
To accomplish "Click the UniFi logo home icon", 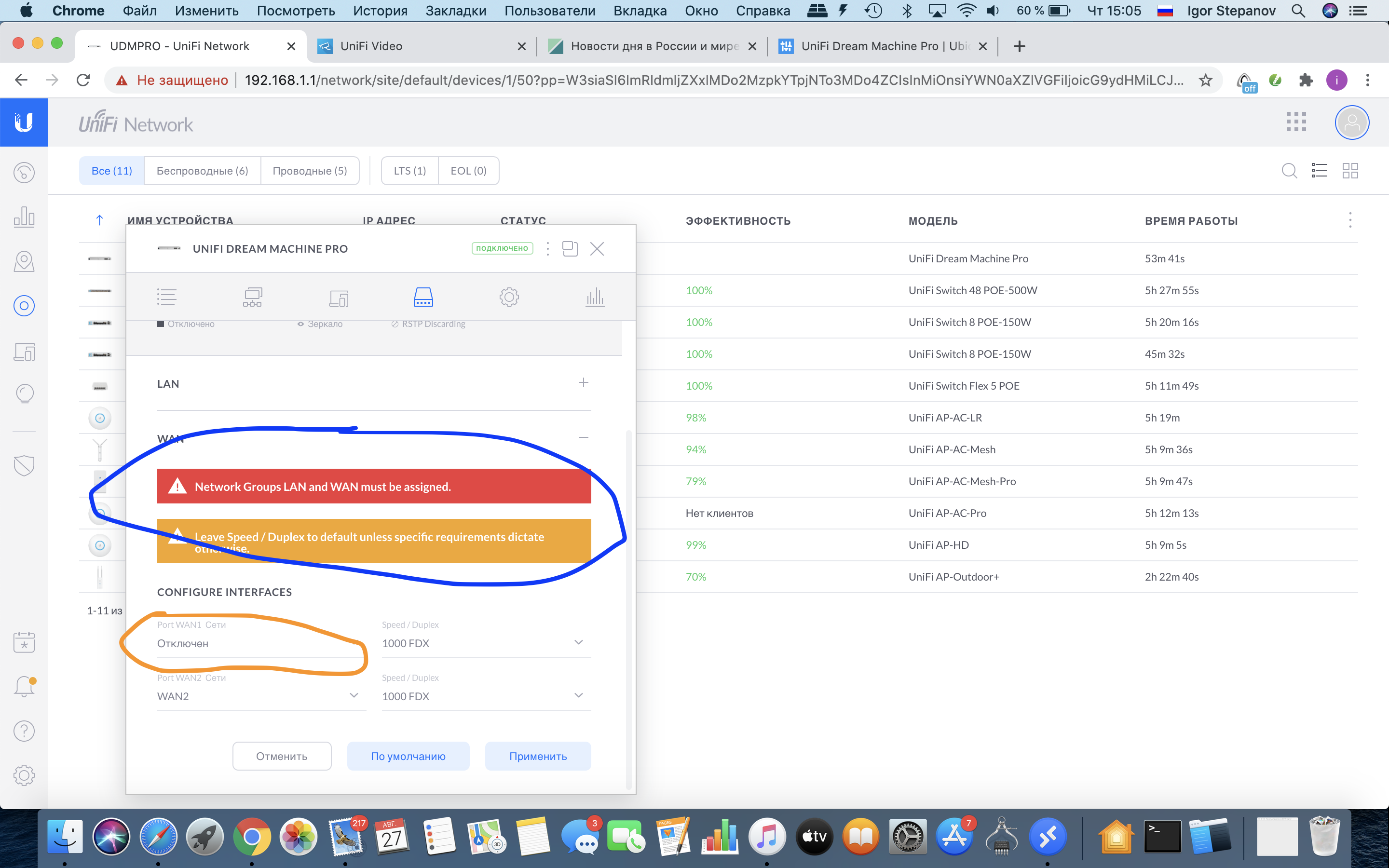I will 24,122.
